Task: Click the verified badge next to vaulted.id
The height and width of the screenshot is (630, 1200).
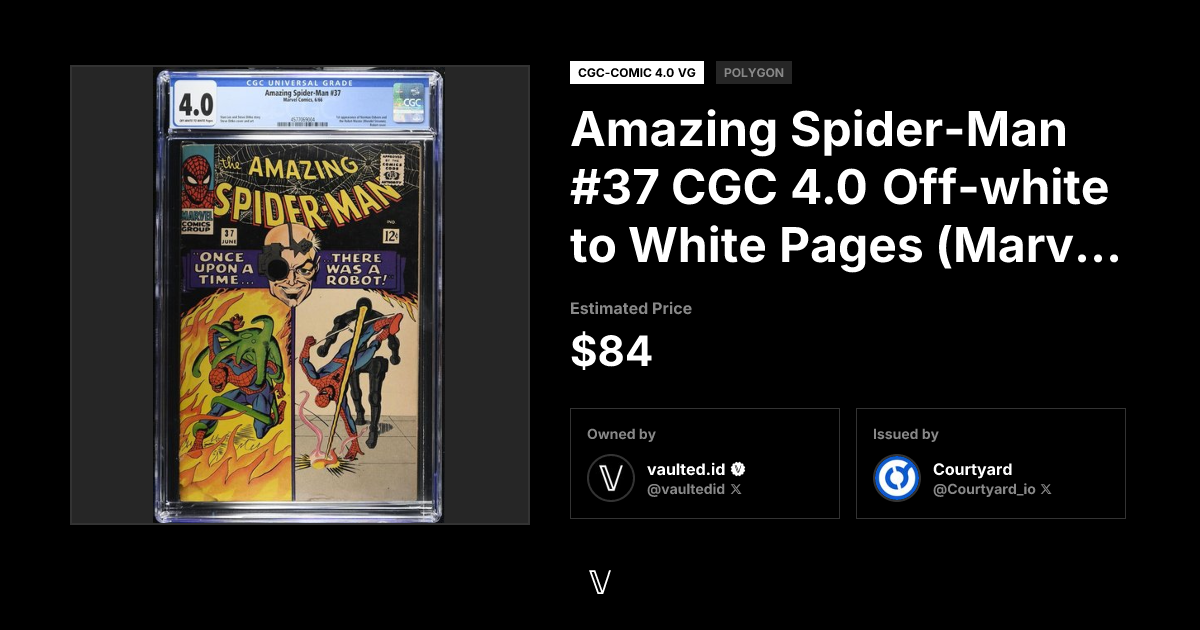Action: 739,469
